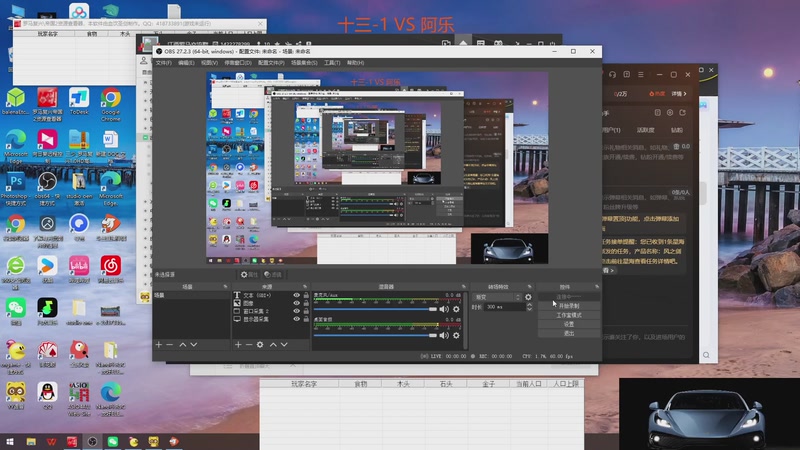Viewport: 800px width, 450px height.
Task: Remove selected source with minus icon
Action: 249,345
